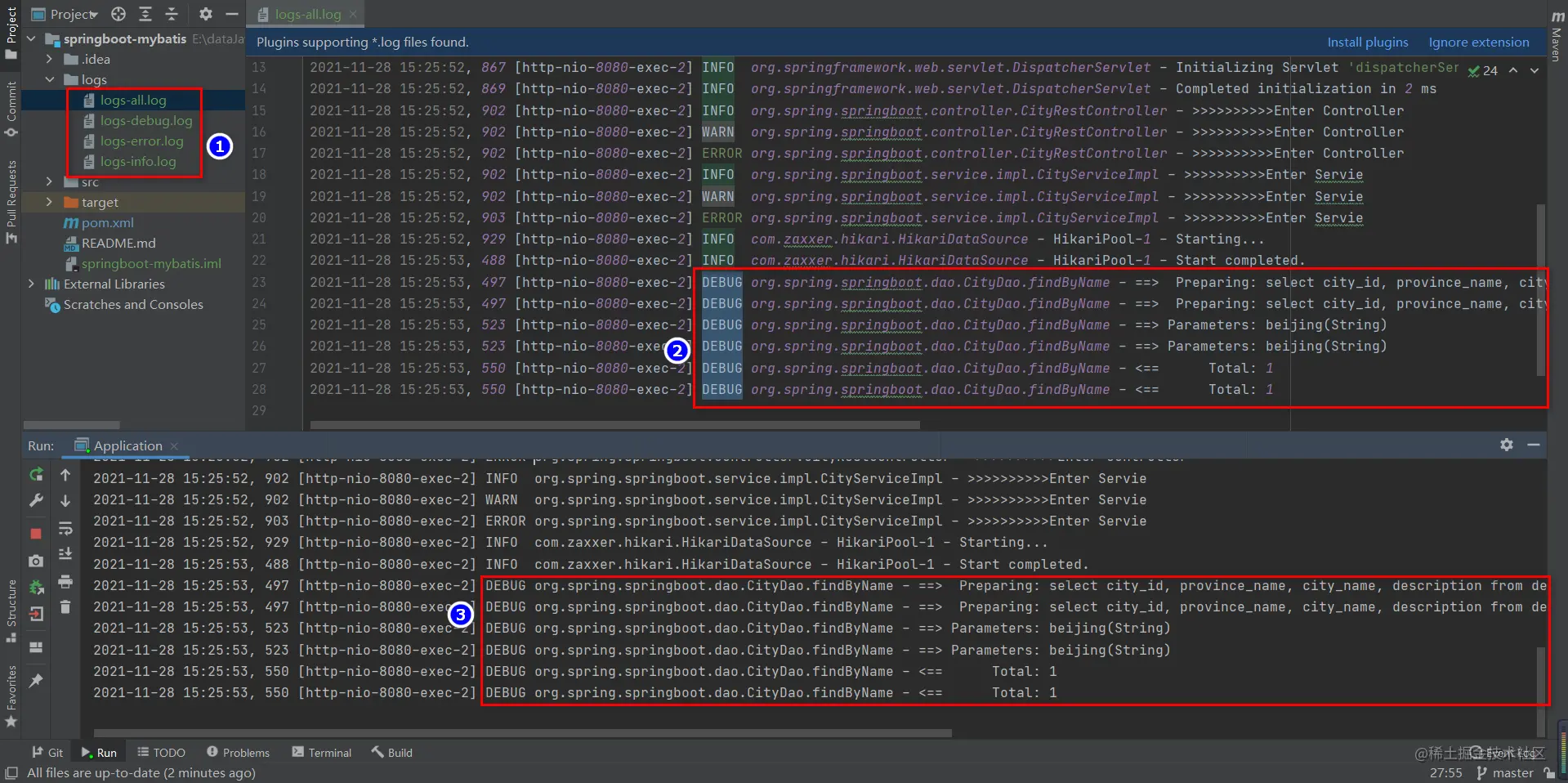Viewport: 1568px width, 783px height.
Task: Expand the target folder
Action: click(49, 202)
